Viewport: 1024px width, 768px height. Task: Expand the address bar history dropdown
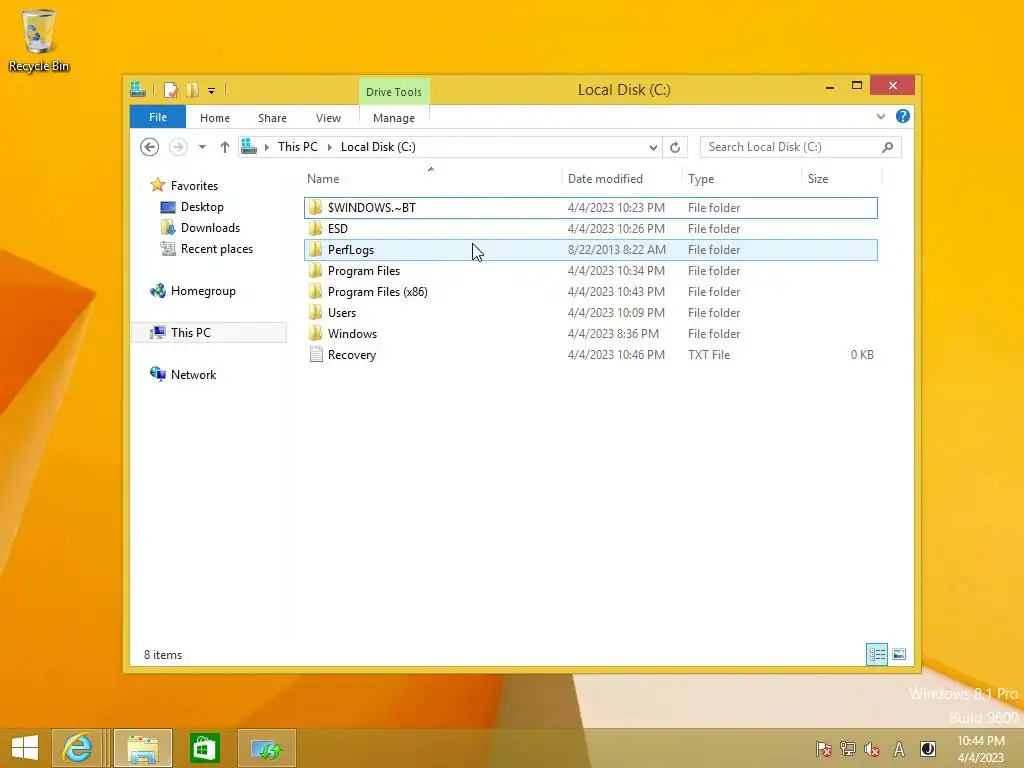coord(653,147)
